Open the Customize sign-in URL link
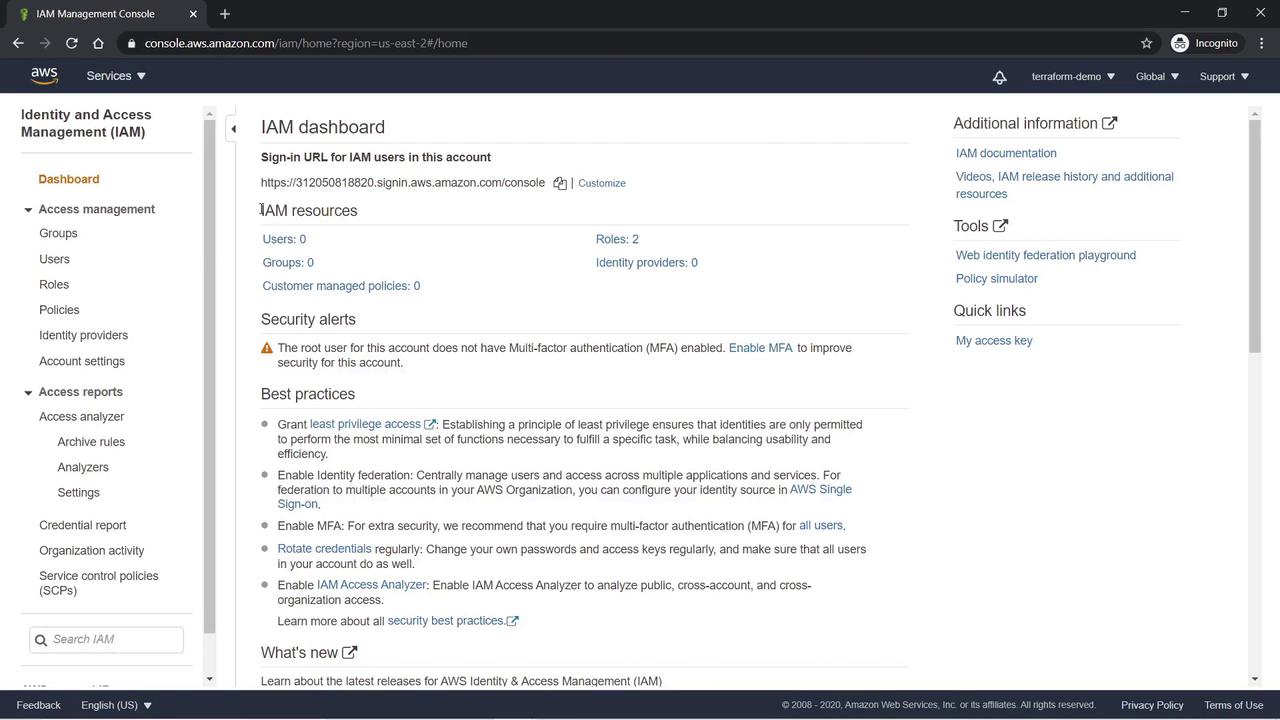 pos(602,184)
